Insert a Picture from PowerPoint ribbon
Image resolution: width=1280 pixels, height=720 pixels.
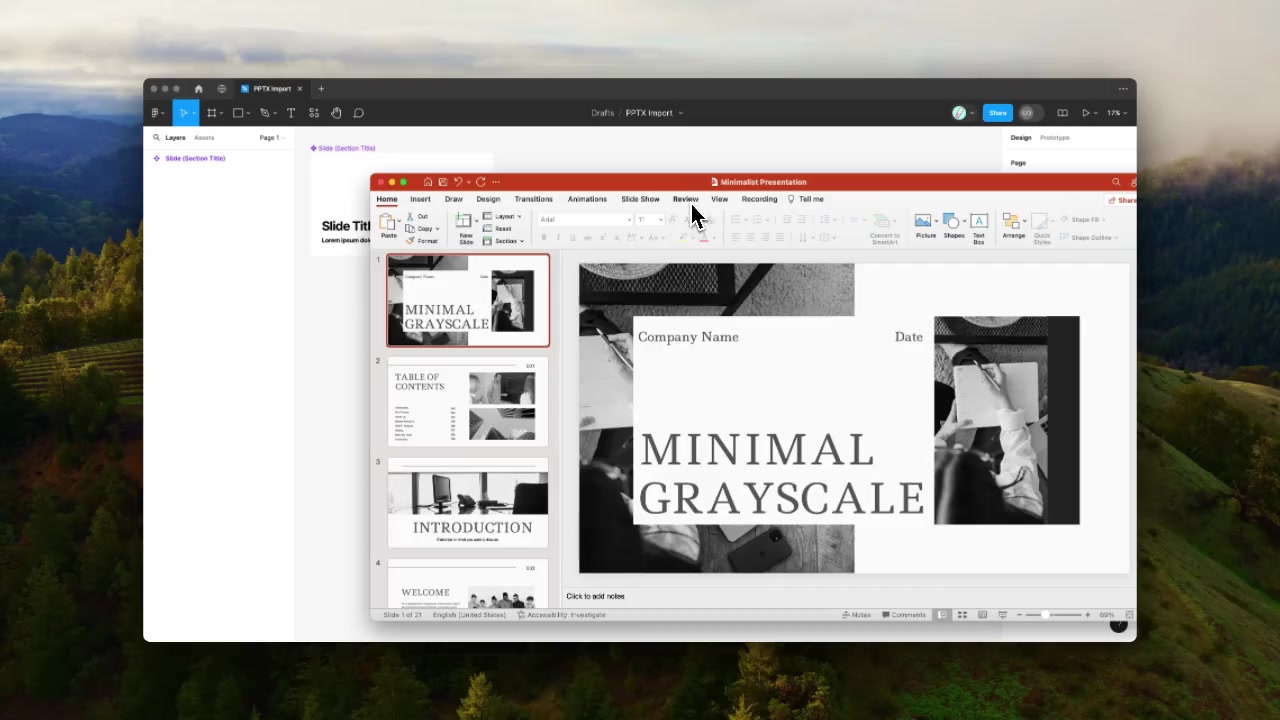(924, 225)
